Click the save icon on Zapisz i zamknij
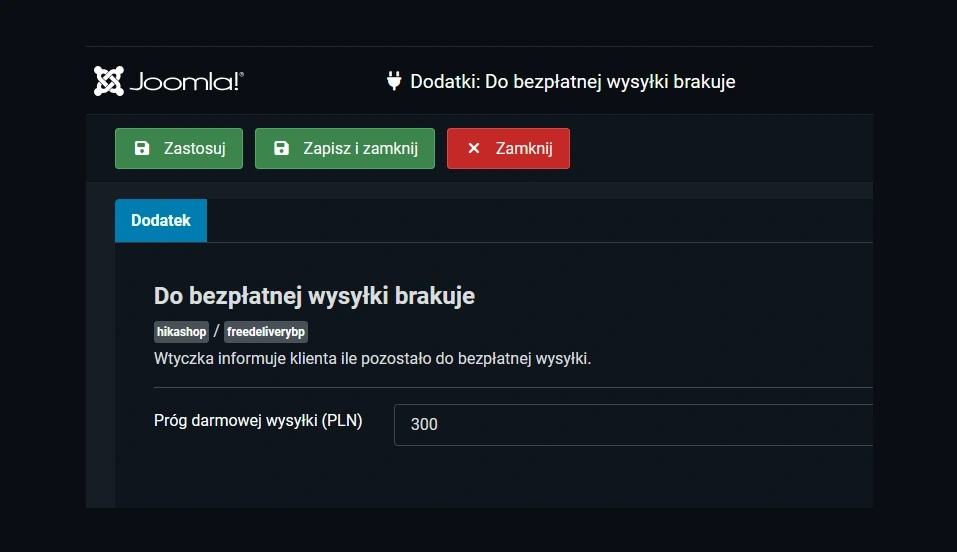The height and width of the screenshot is (552, 957). (x=282, y=149)
